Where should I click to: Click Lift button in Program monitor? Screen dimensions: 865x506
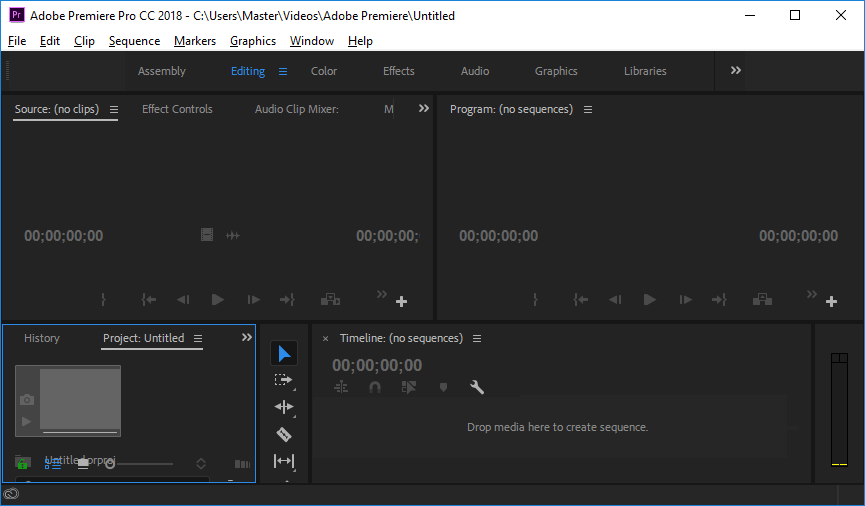(x=762, y=300)
